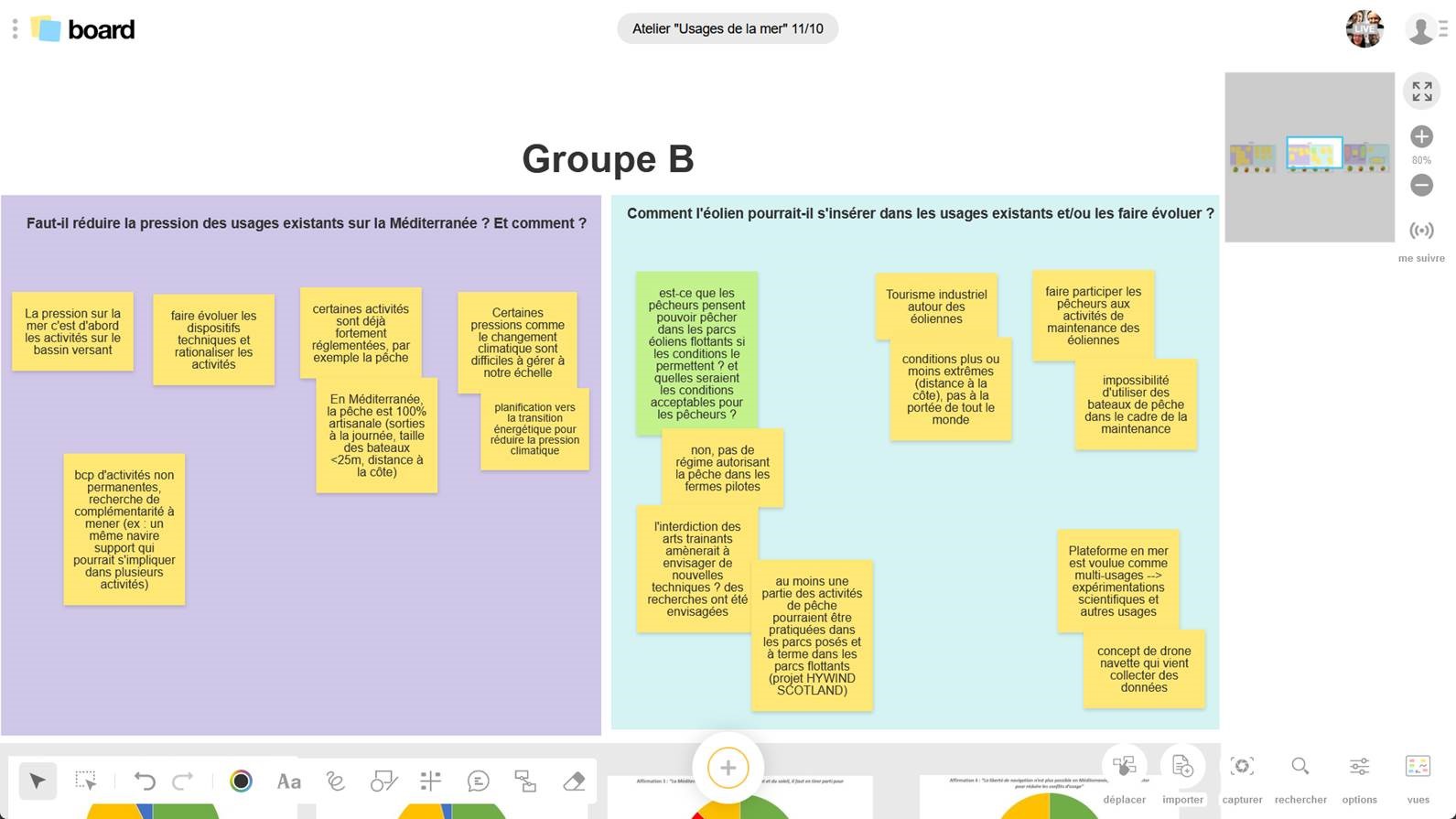Open the color picker circle
This screenshot has width=1456, height=819.
(x=241, y=781)
